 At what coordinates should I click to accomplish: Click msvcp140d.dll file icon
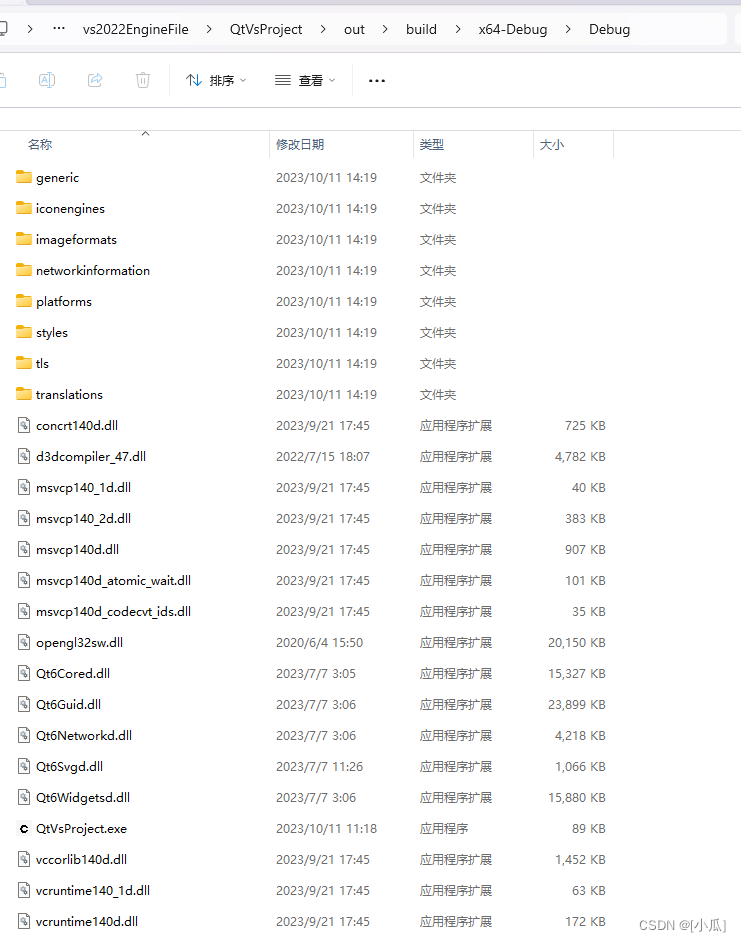coord(24,549)
